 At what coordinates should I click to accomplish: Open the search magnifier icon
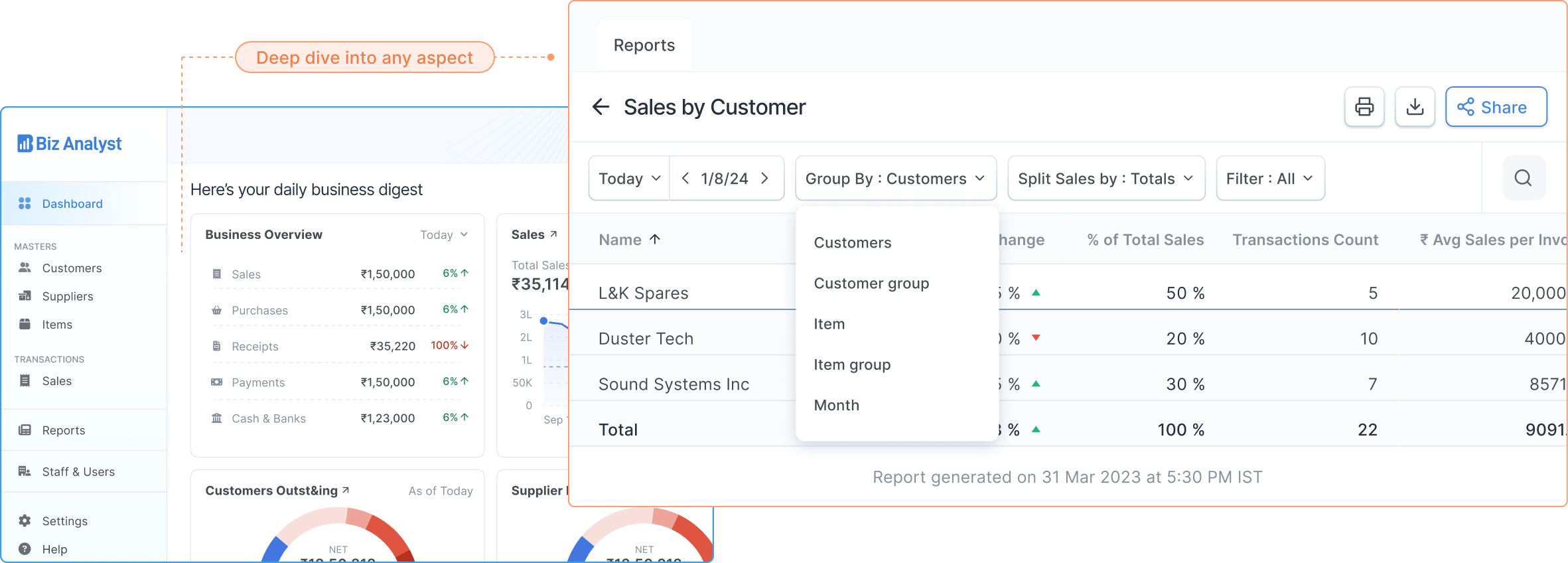click(1524, 178)
